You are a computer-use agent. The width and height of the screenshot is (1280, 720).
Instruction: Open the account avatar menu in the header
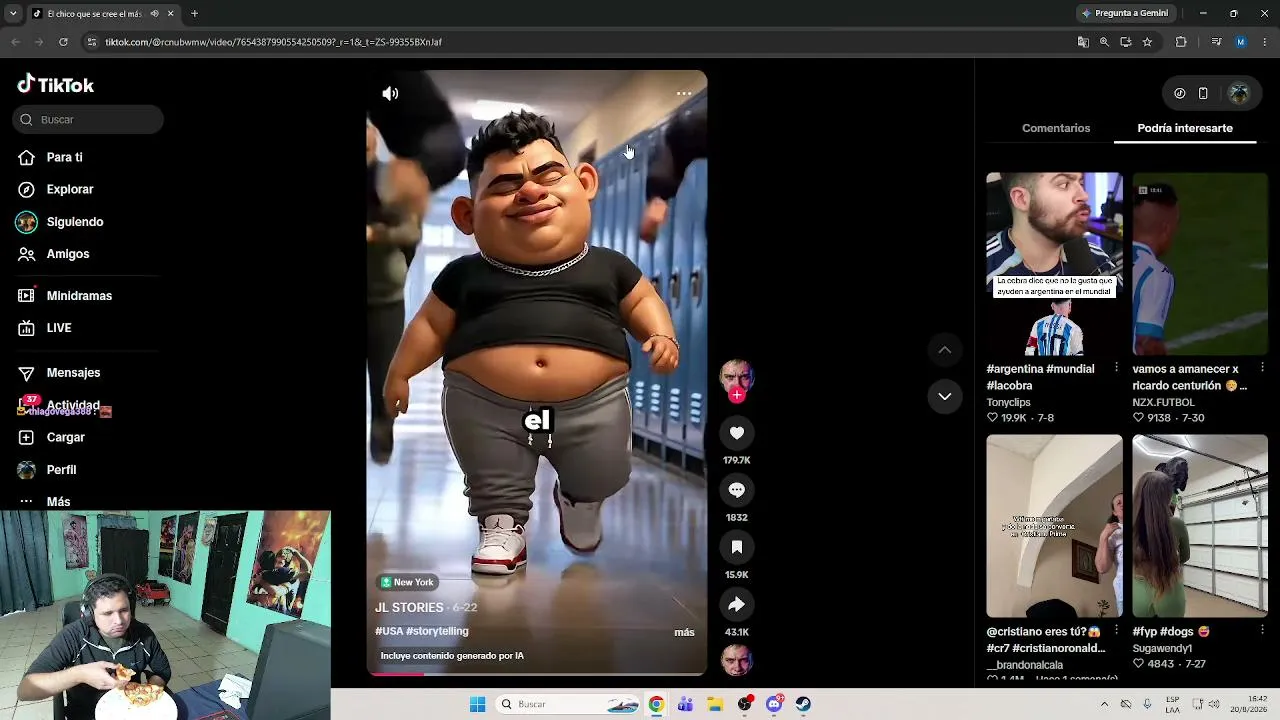point(1239,93)
